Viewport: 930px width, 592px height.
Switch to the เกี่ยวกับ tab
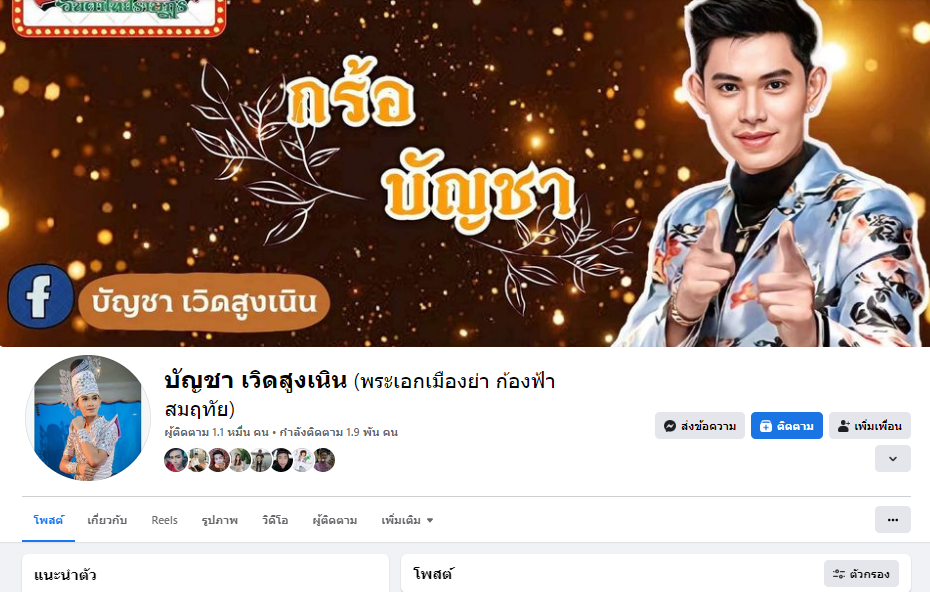pyautogui.click(x=107, y=520)
